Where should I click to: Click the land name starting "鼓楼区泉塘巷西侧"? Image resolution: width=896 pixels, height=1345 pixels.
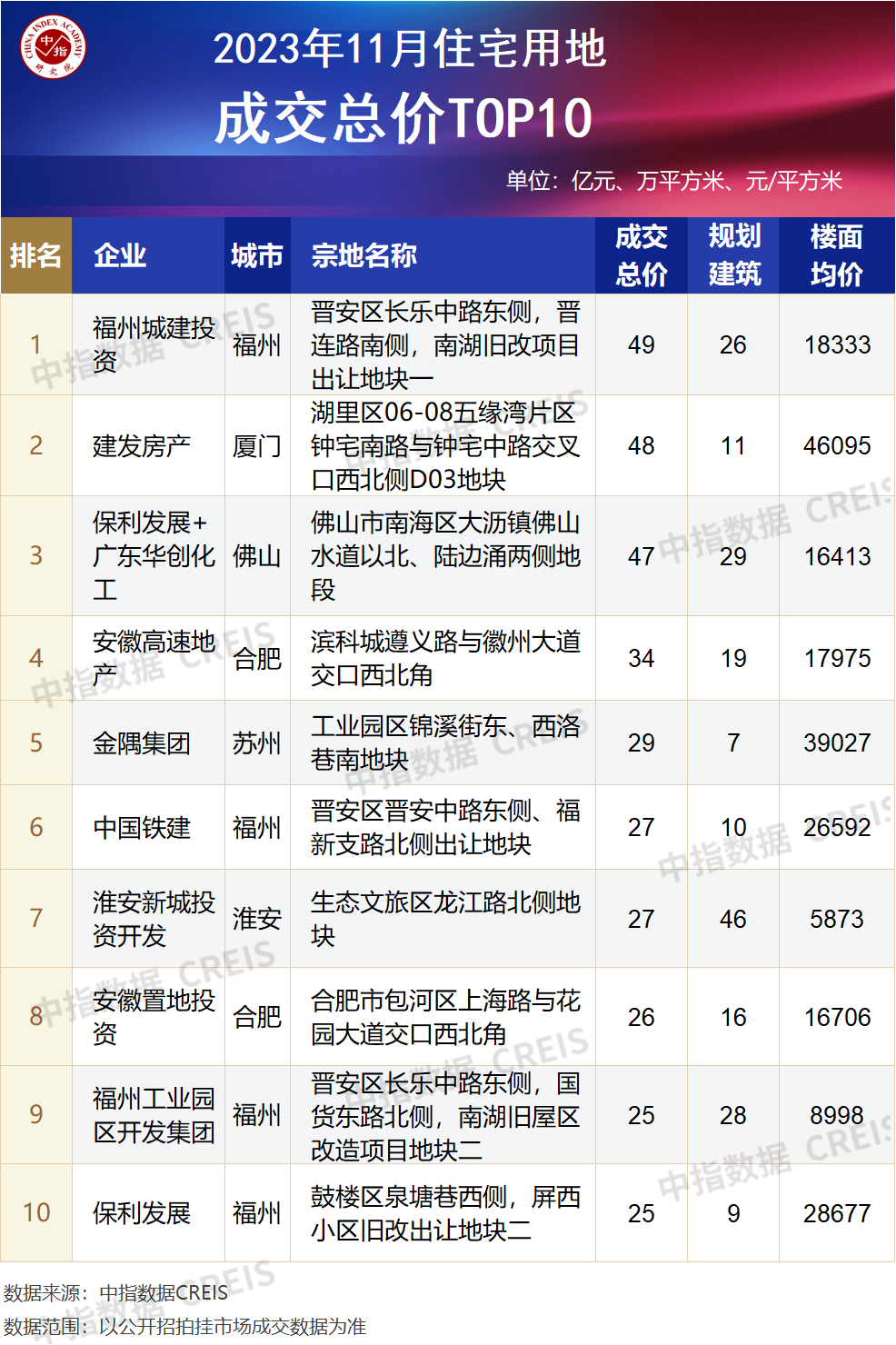click(445, 1213)
